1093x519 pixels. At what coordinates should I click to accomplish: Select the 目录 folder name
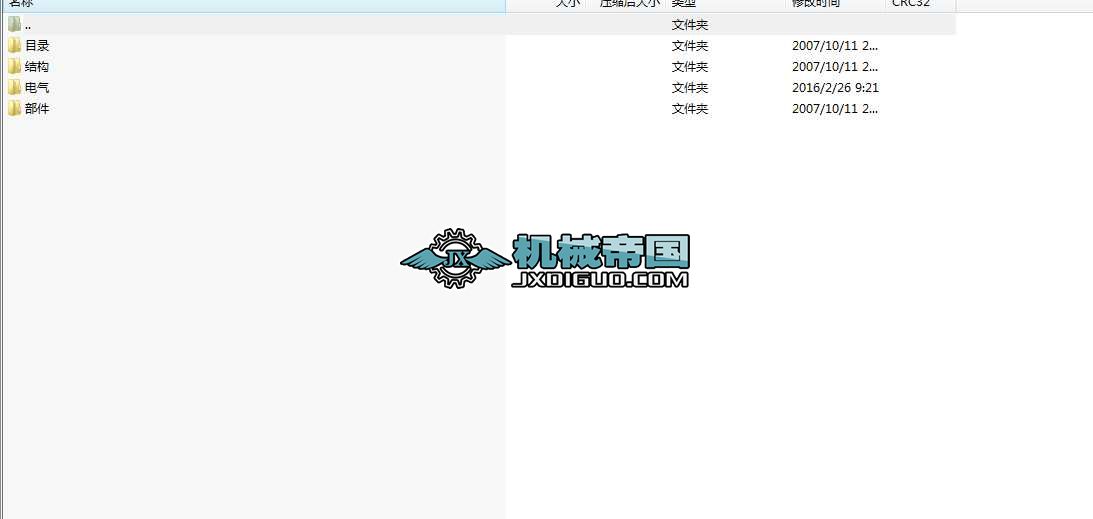point(37,46)
